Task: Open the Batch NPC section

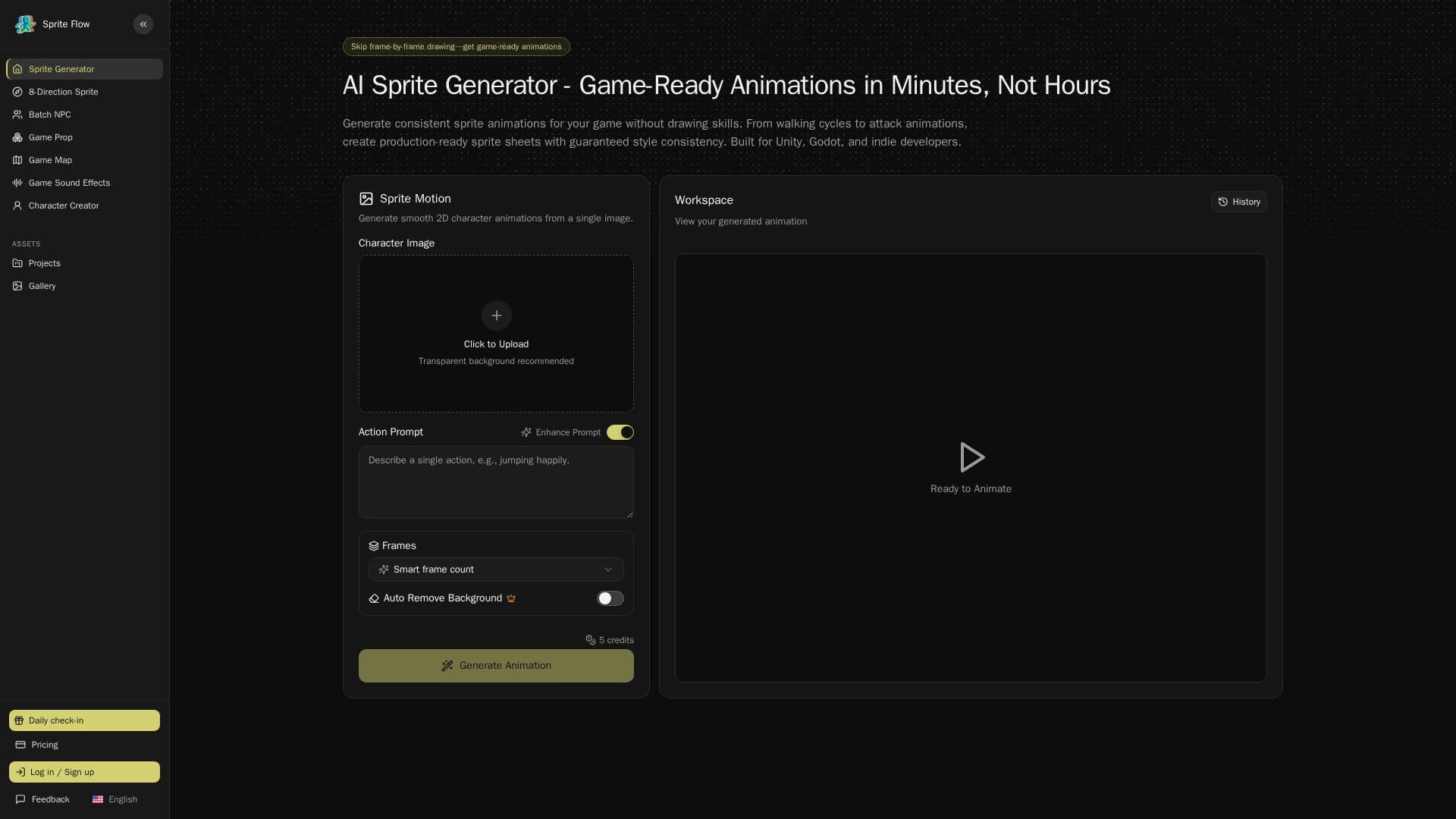Action: (84, 115)
